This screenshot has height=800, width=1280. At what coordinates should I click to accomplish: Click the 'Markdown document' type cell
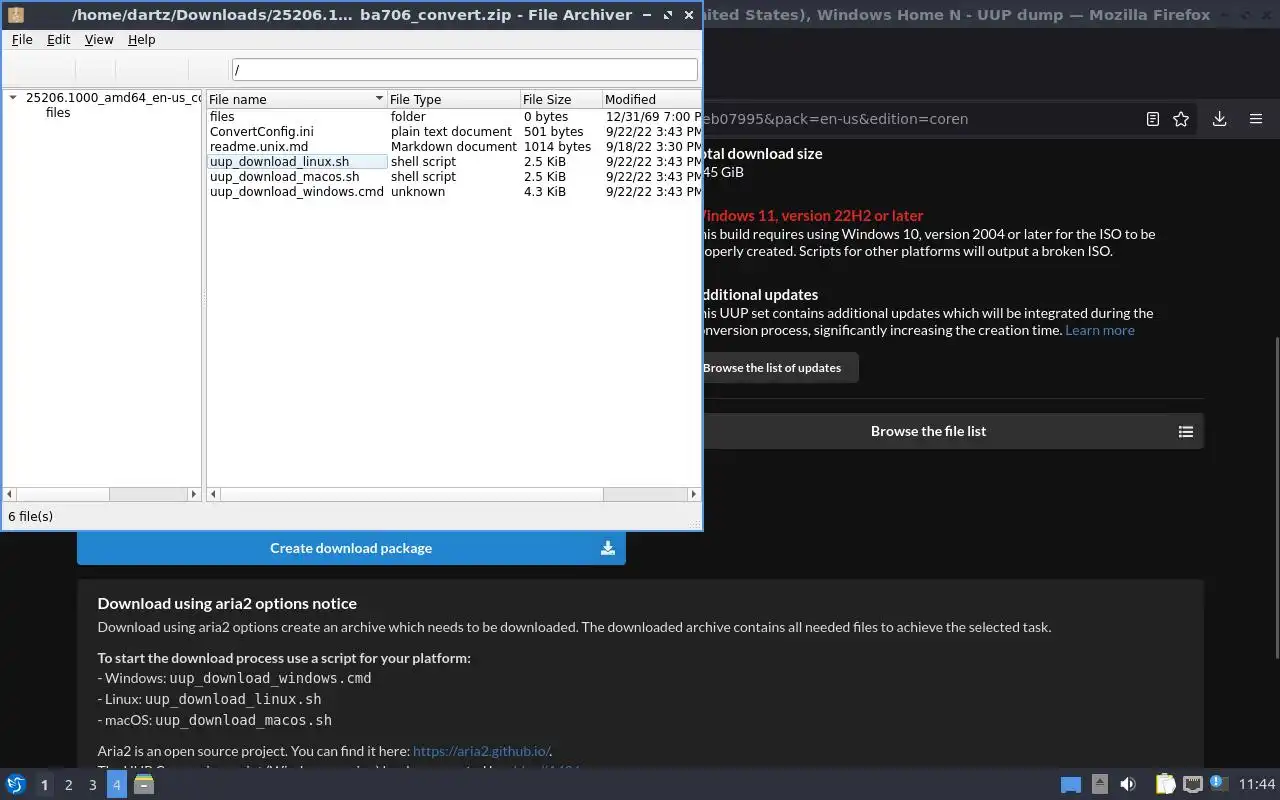[x=454, y=147]
